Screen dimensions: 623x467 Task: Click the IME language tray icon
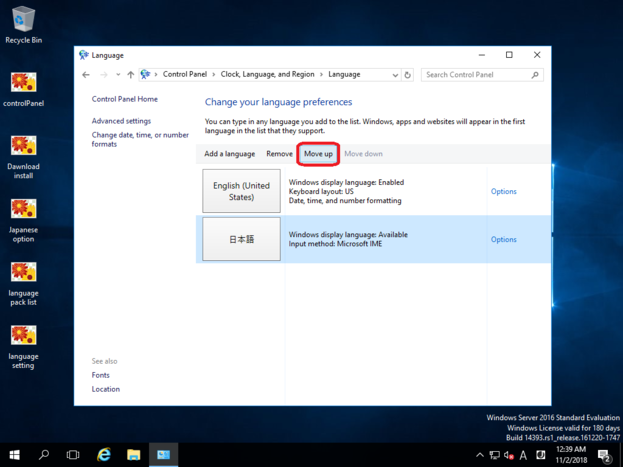[540, 455]
